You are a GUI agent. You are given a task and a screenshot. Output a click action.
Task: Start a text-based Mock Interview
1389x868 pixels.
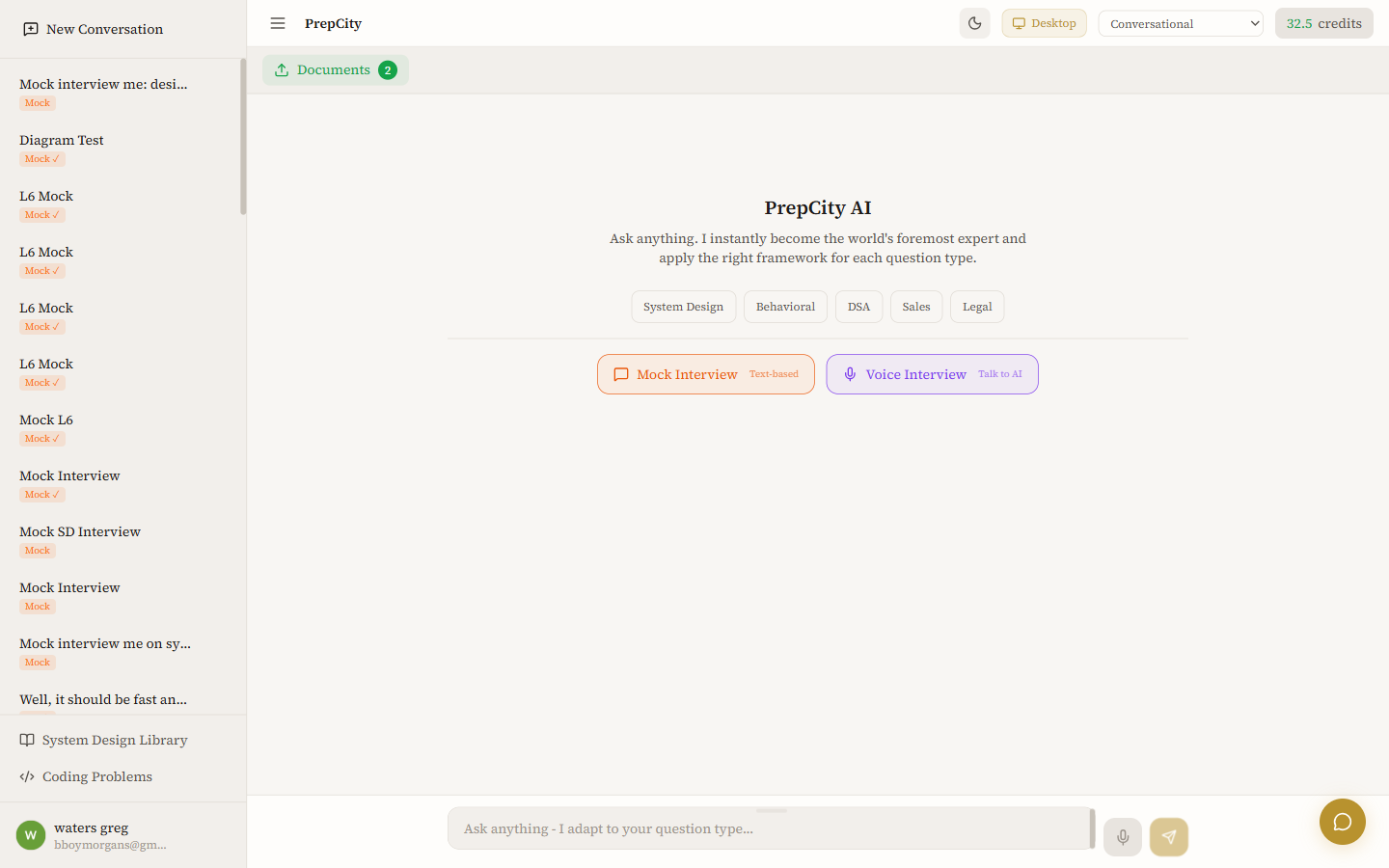pyautogui.click(x=706, y=374)
